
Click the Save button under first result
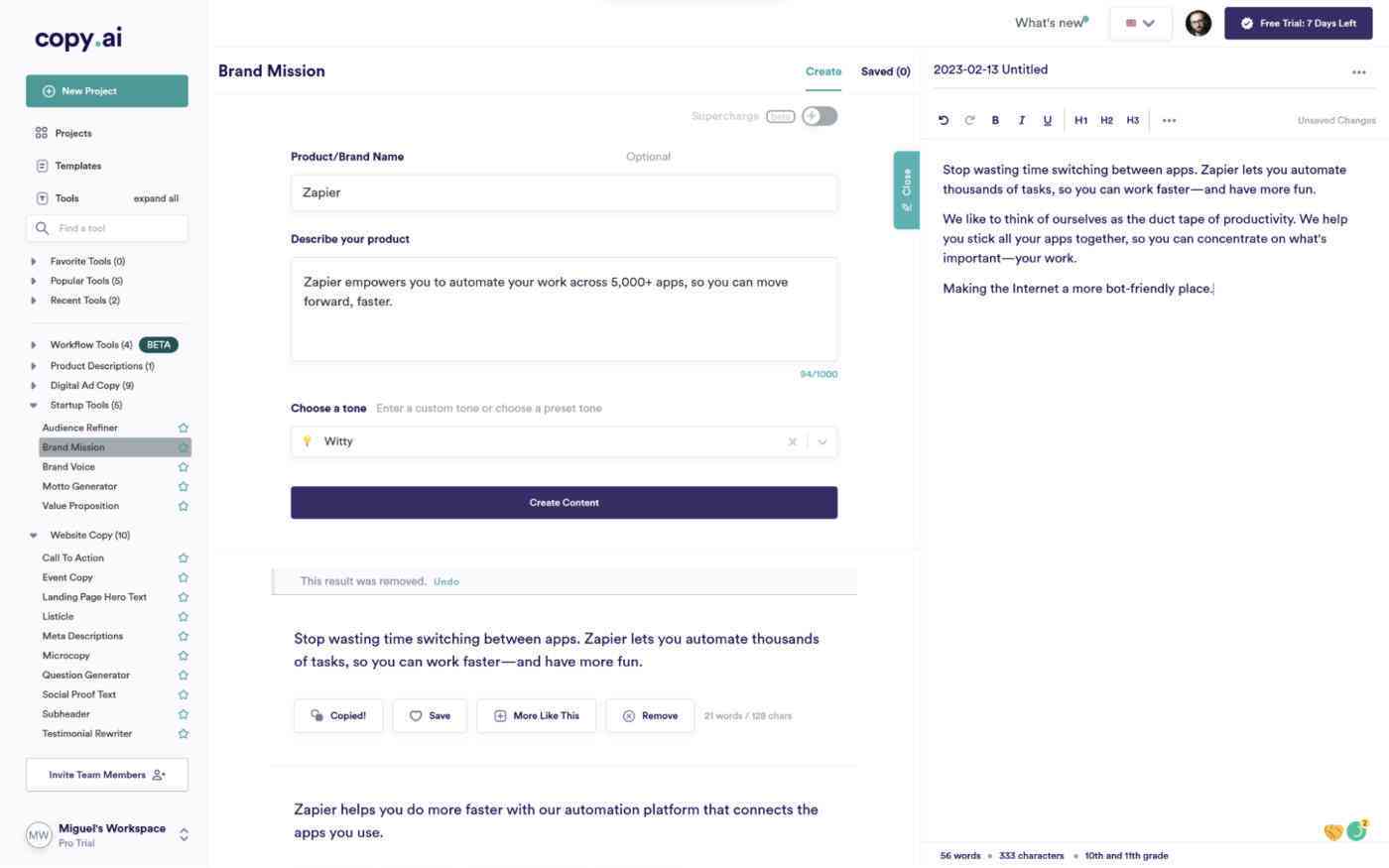430,715
